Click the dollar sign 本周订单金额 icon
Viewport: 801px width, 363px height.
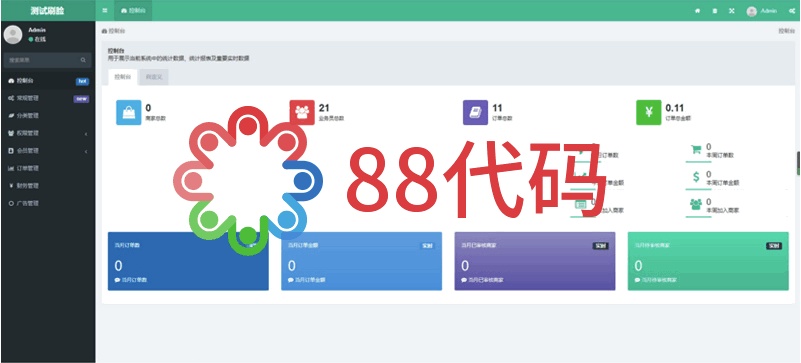point(696,177)
